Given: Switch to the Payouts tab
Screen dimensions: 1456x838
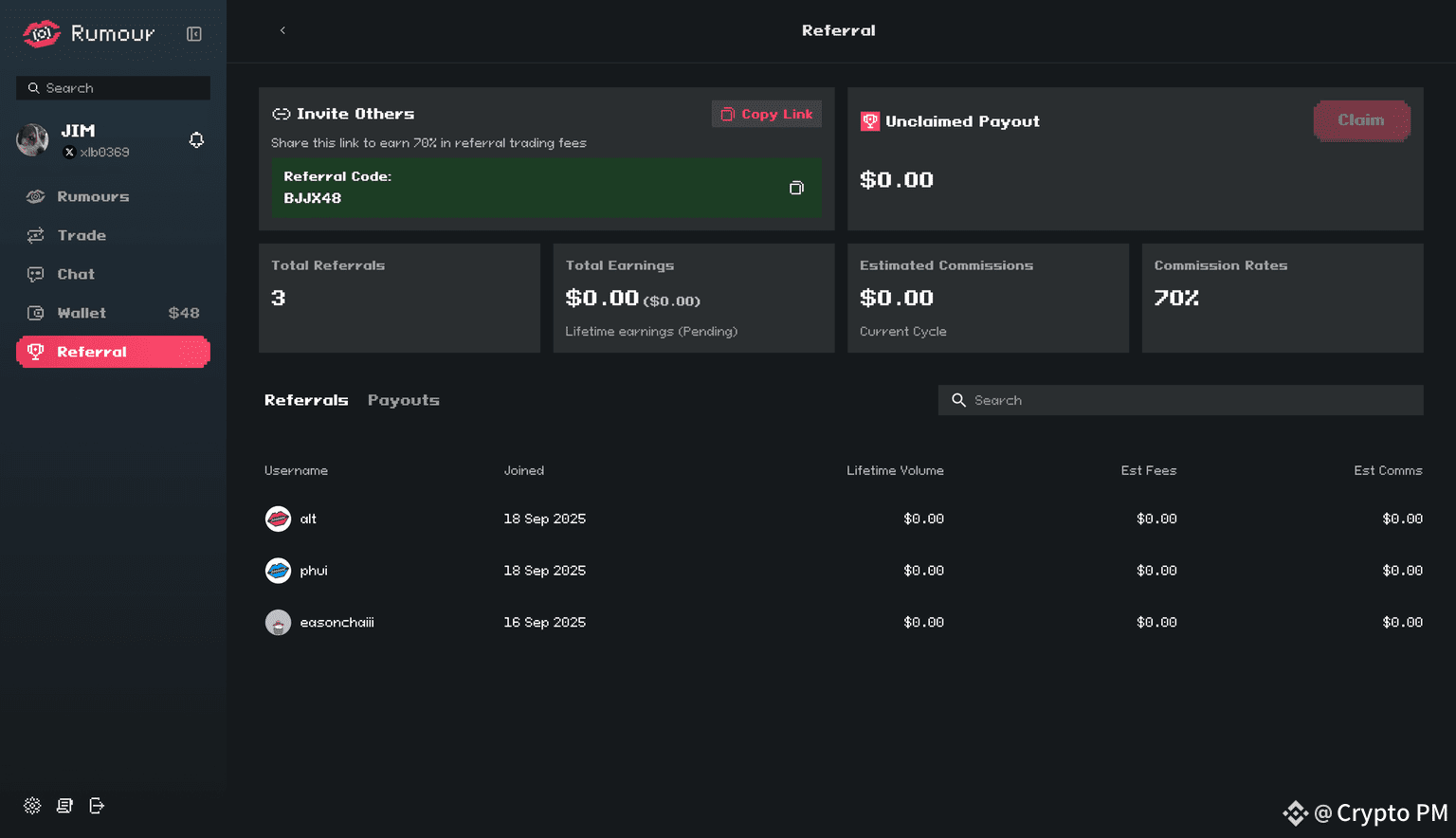Looking at the screenshot, I should click(403, 400).
